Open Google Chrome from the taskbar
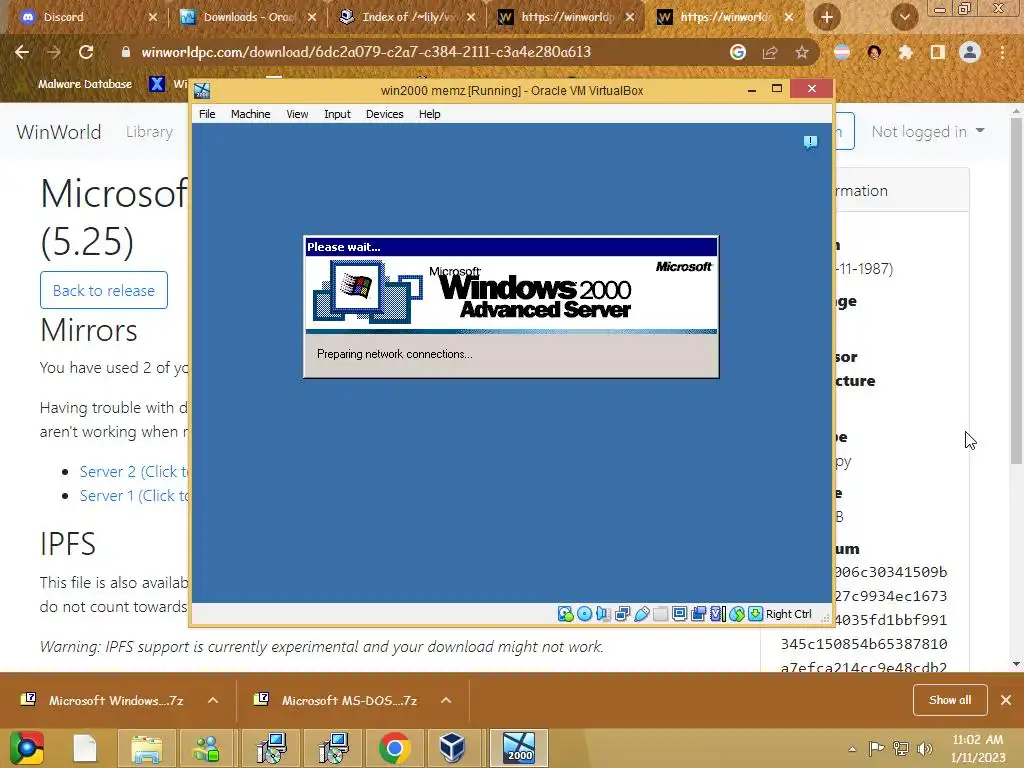 click(394, 748)
